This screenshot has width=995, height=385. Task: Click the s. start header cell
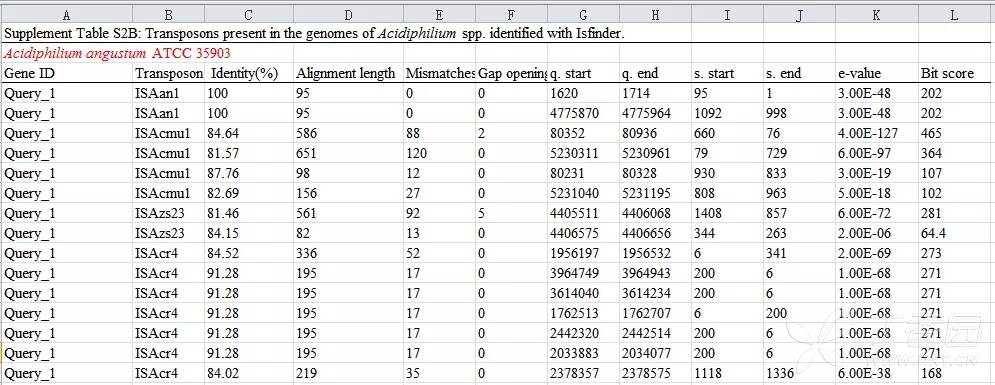click(x=727, y=73)
